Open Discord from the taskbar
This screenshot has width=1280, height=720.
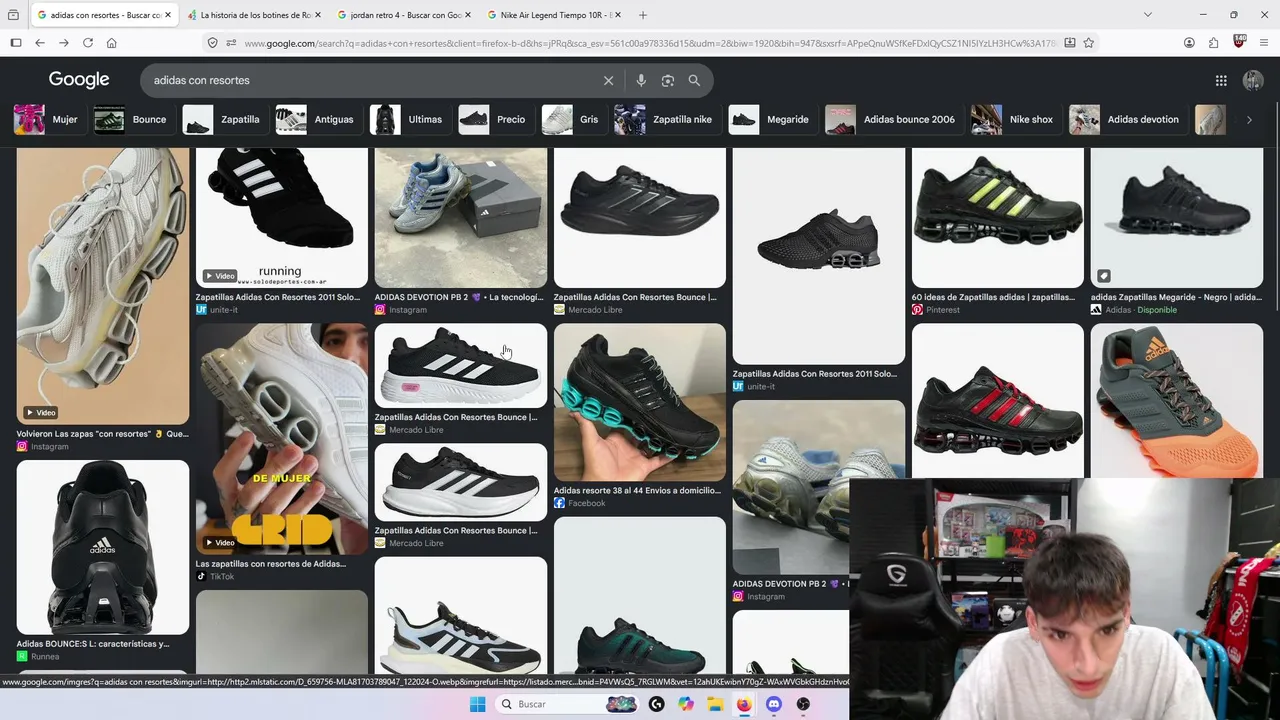point(773,704)
